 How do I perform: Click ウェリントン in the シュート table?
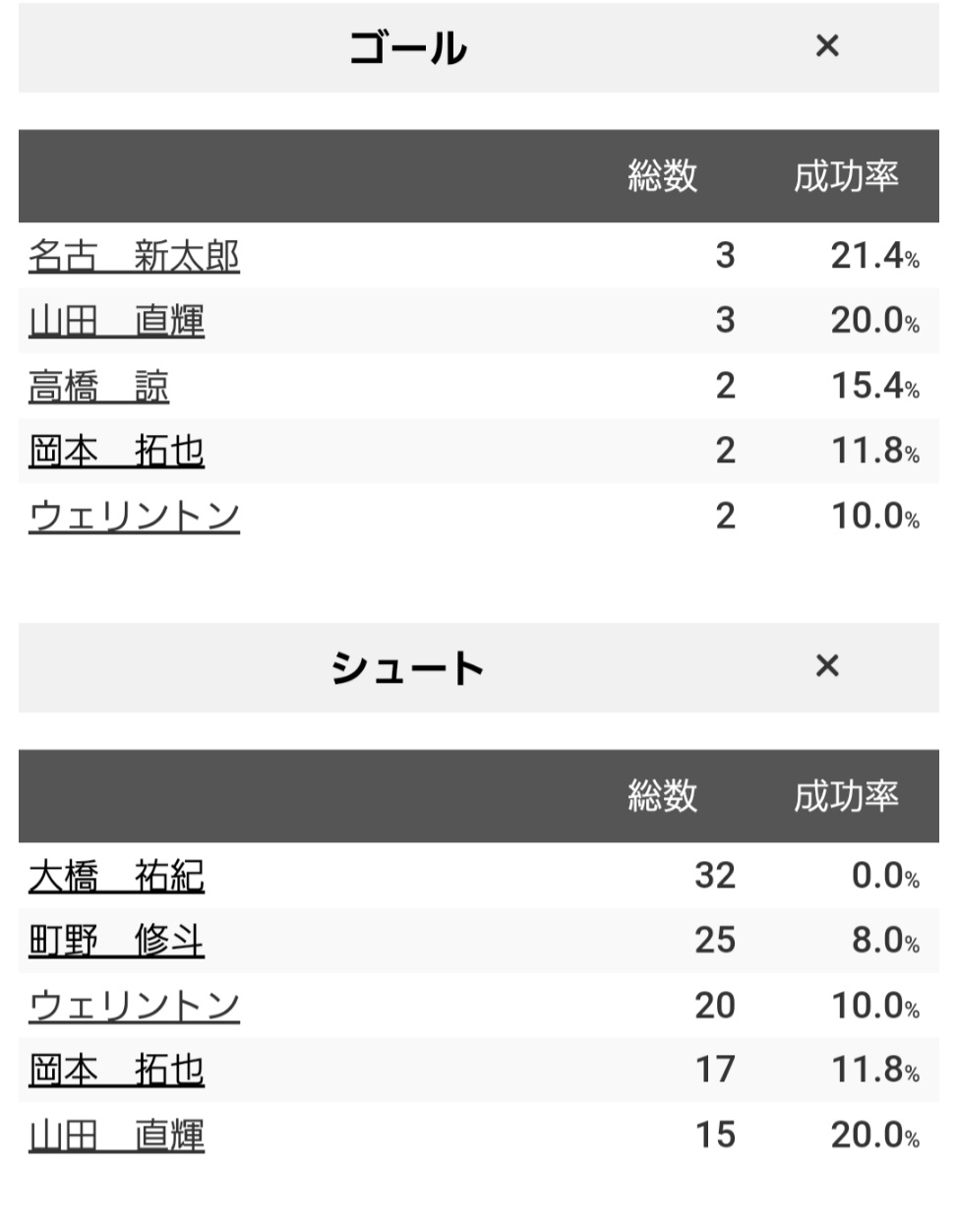[134, 1006]
